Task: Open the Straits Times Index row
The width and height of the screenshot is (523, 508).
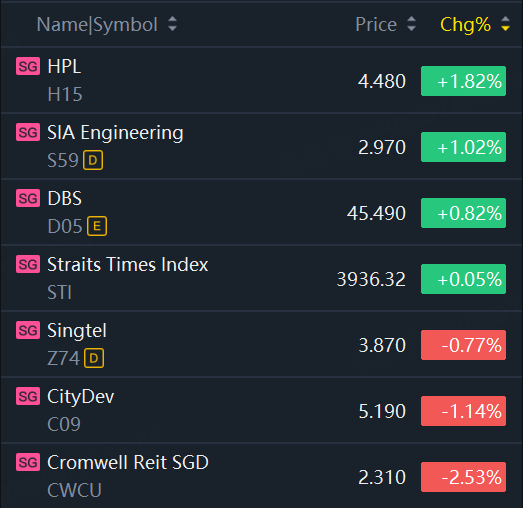Action: pyautogui.click(x=262, y=279)
